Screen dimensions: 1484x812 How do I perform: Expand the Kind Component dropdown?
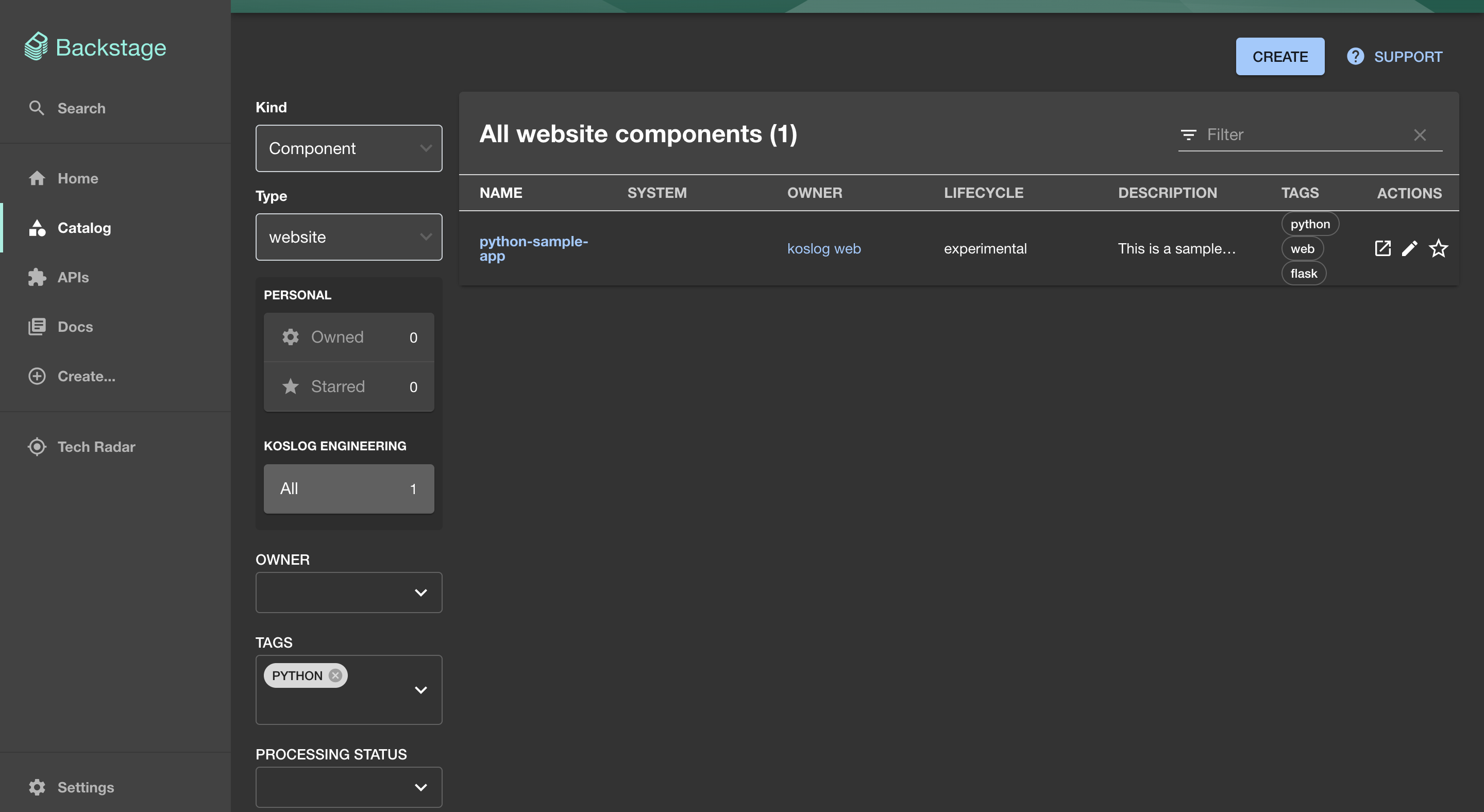pyautogui.click(x=348, y=148)
